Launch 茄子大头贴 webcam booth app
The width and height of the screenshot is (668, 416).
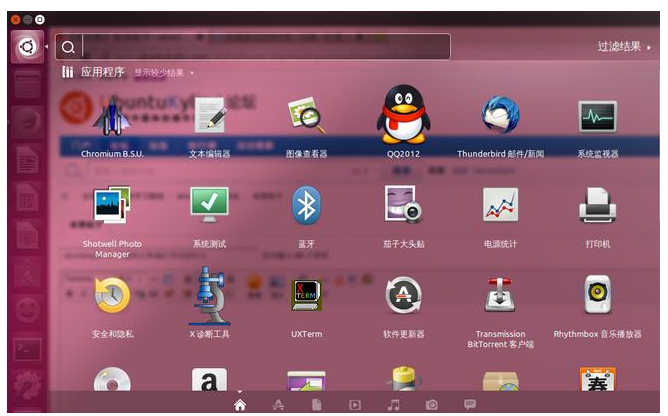[403, 205]
